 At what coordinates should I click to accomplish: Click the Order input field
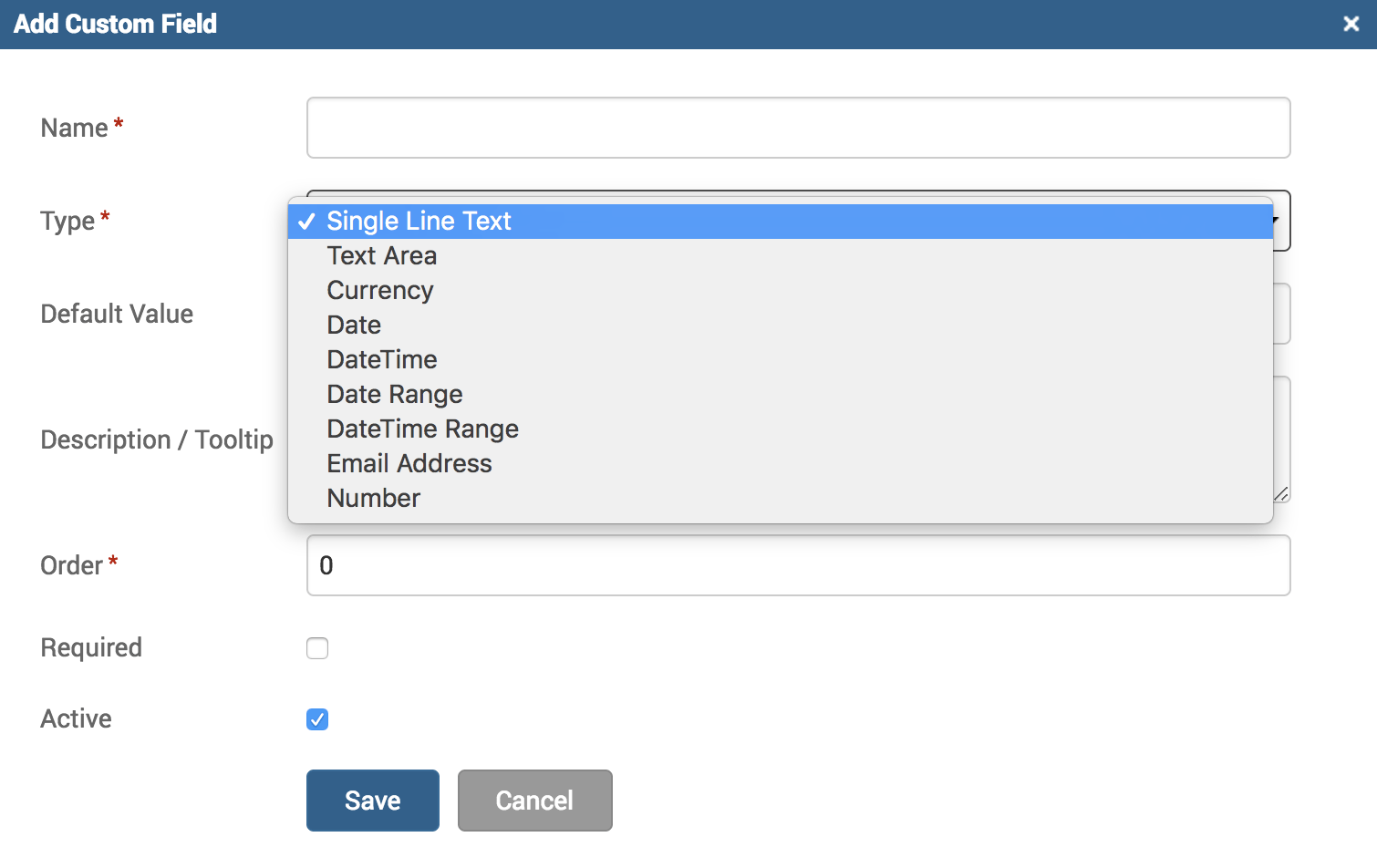[798, 565]
